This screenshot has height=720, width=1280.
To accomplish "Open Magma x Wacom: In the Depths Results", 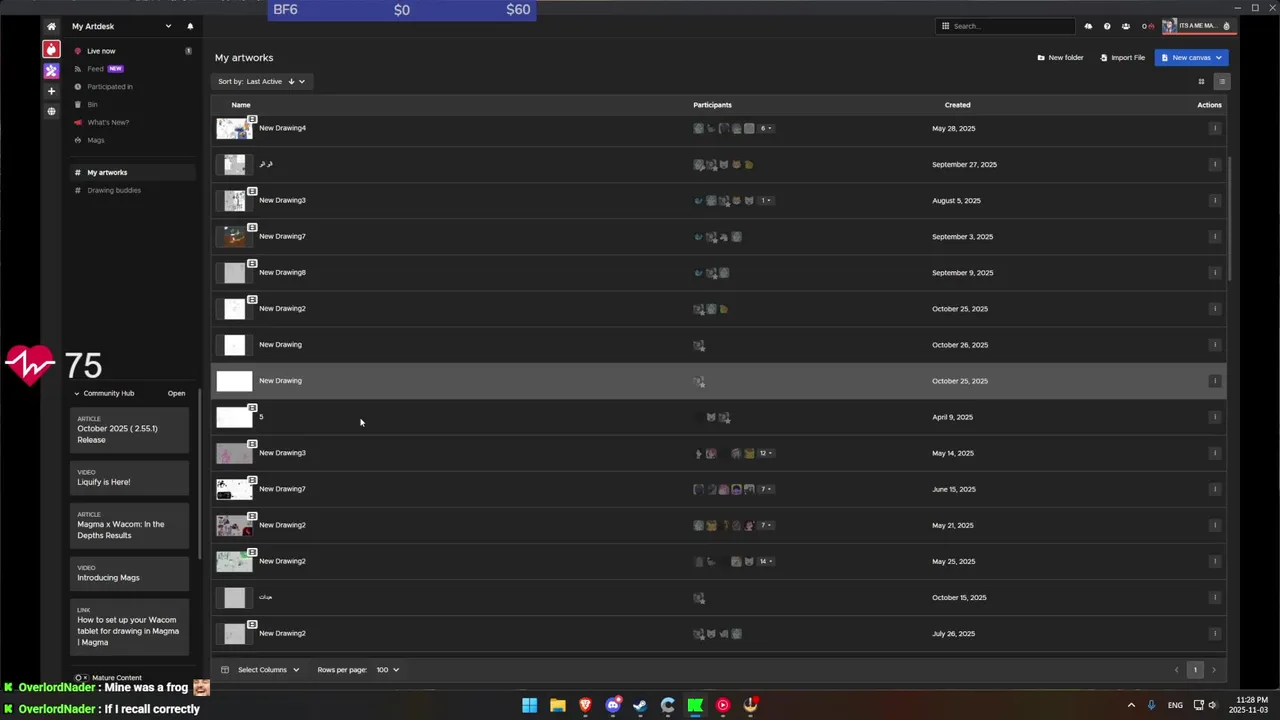I will [129, 525].
